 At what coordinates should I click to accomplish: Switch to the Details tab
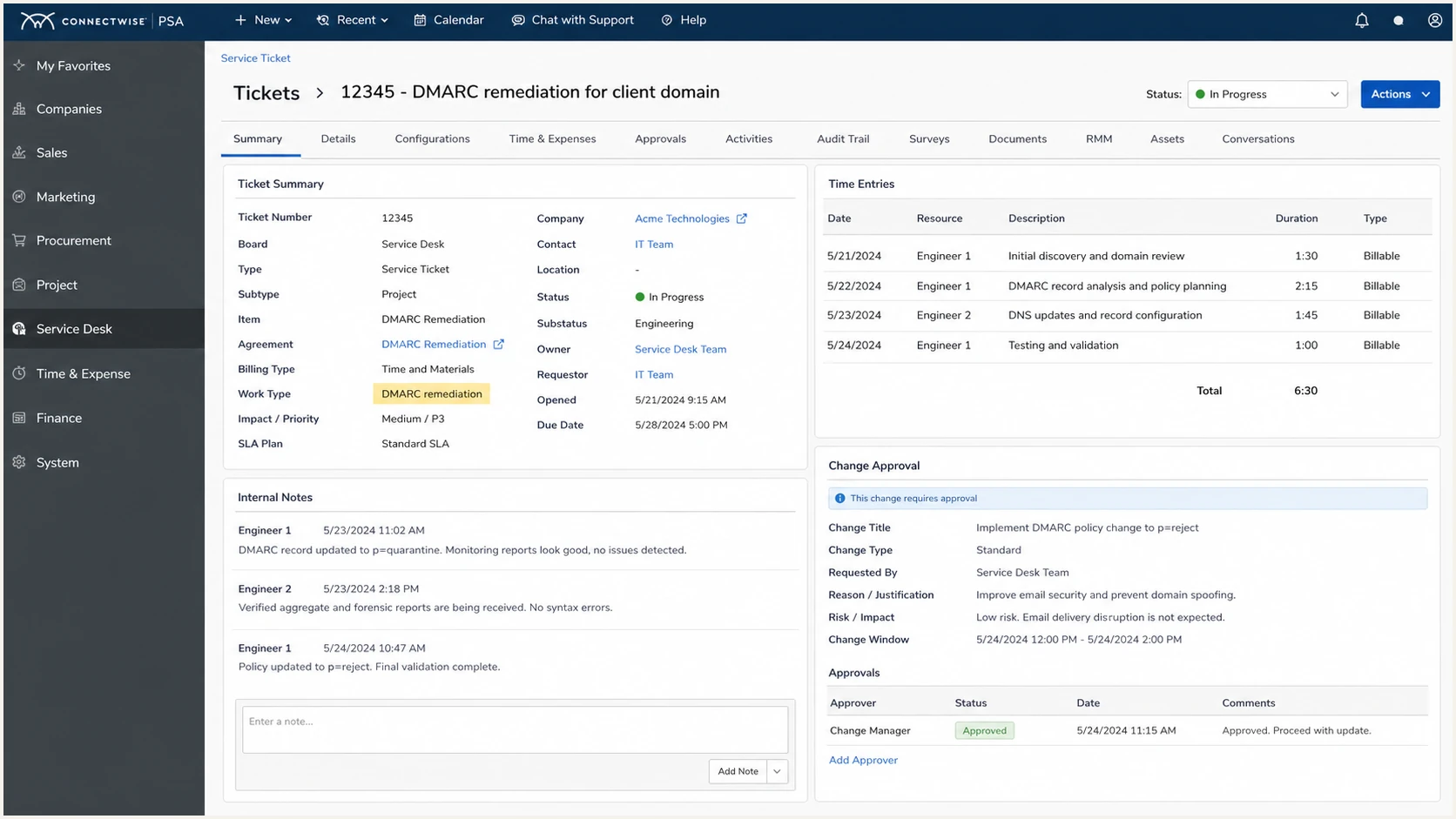[338, 139]
